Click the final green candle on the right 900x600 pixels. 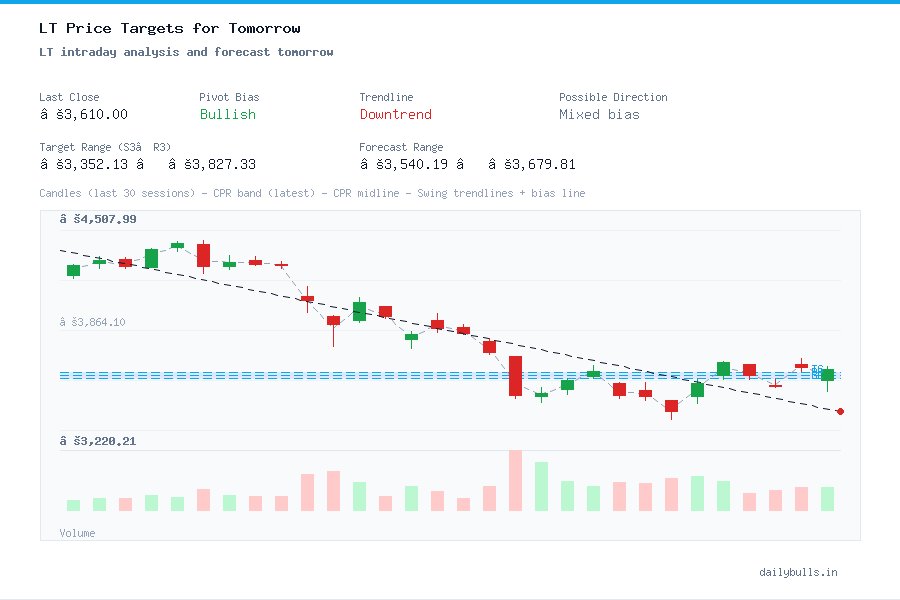pos(828,375)
